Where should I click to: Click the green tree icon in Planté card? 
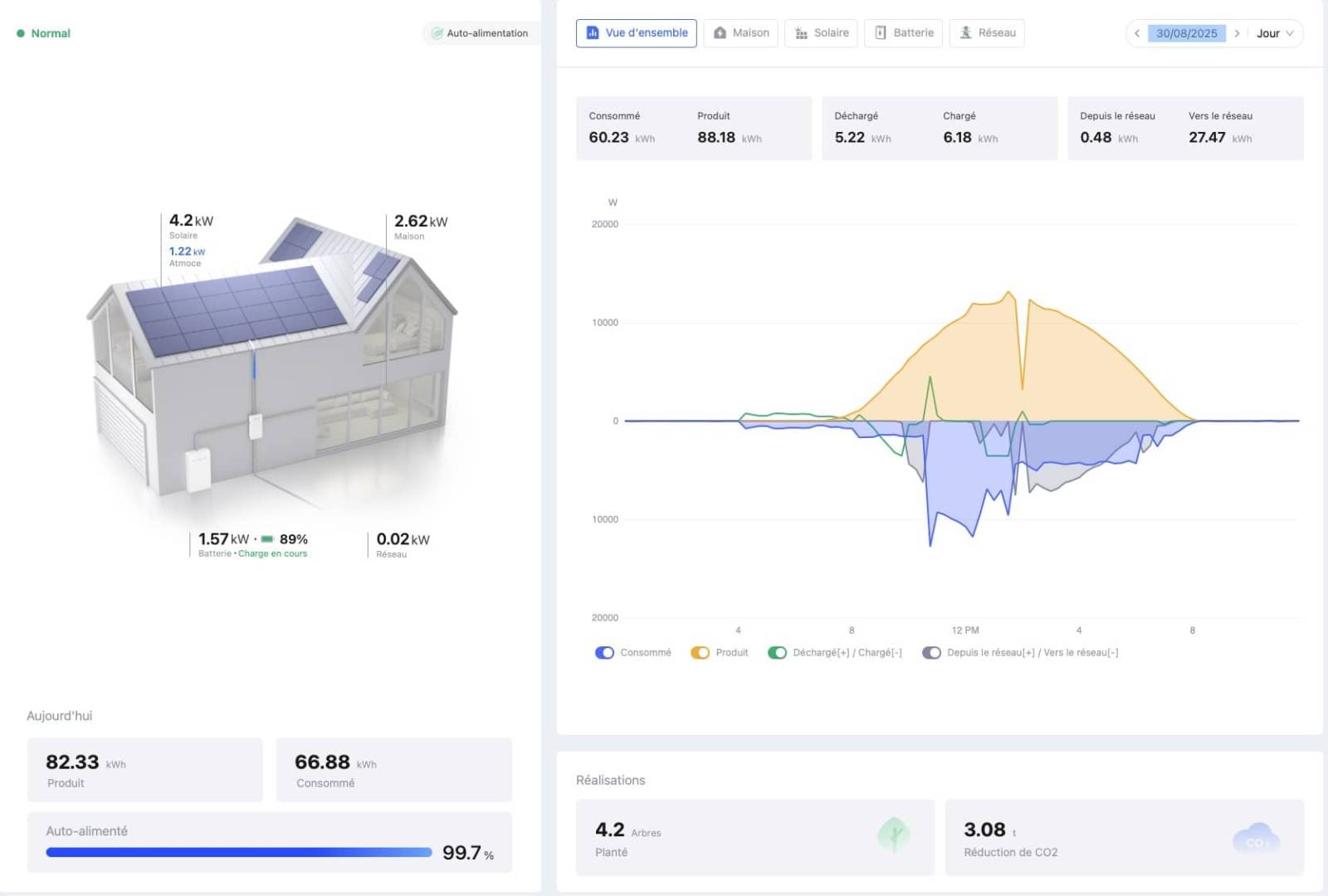click(894, 836)
